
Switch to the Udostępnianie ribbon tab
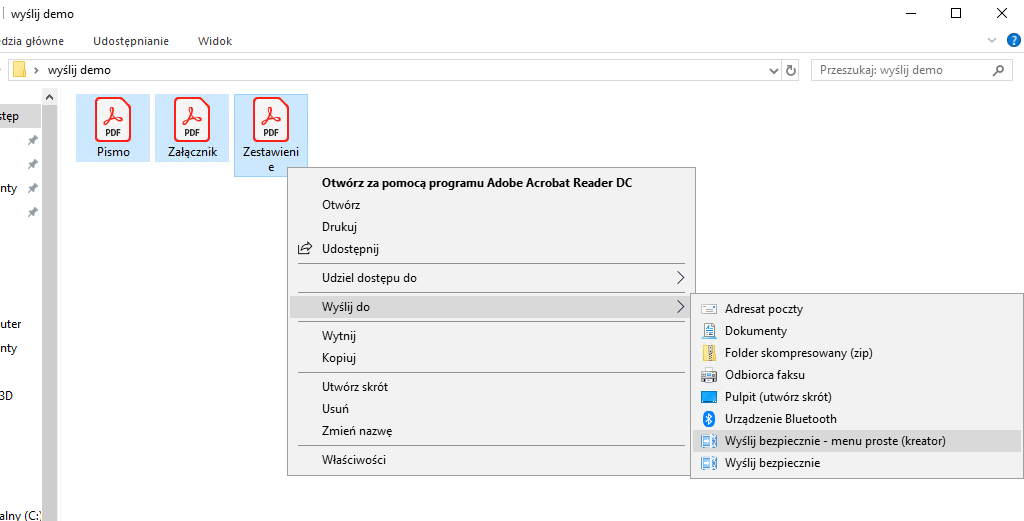tap(131, 41)
